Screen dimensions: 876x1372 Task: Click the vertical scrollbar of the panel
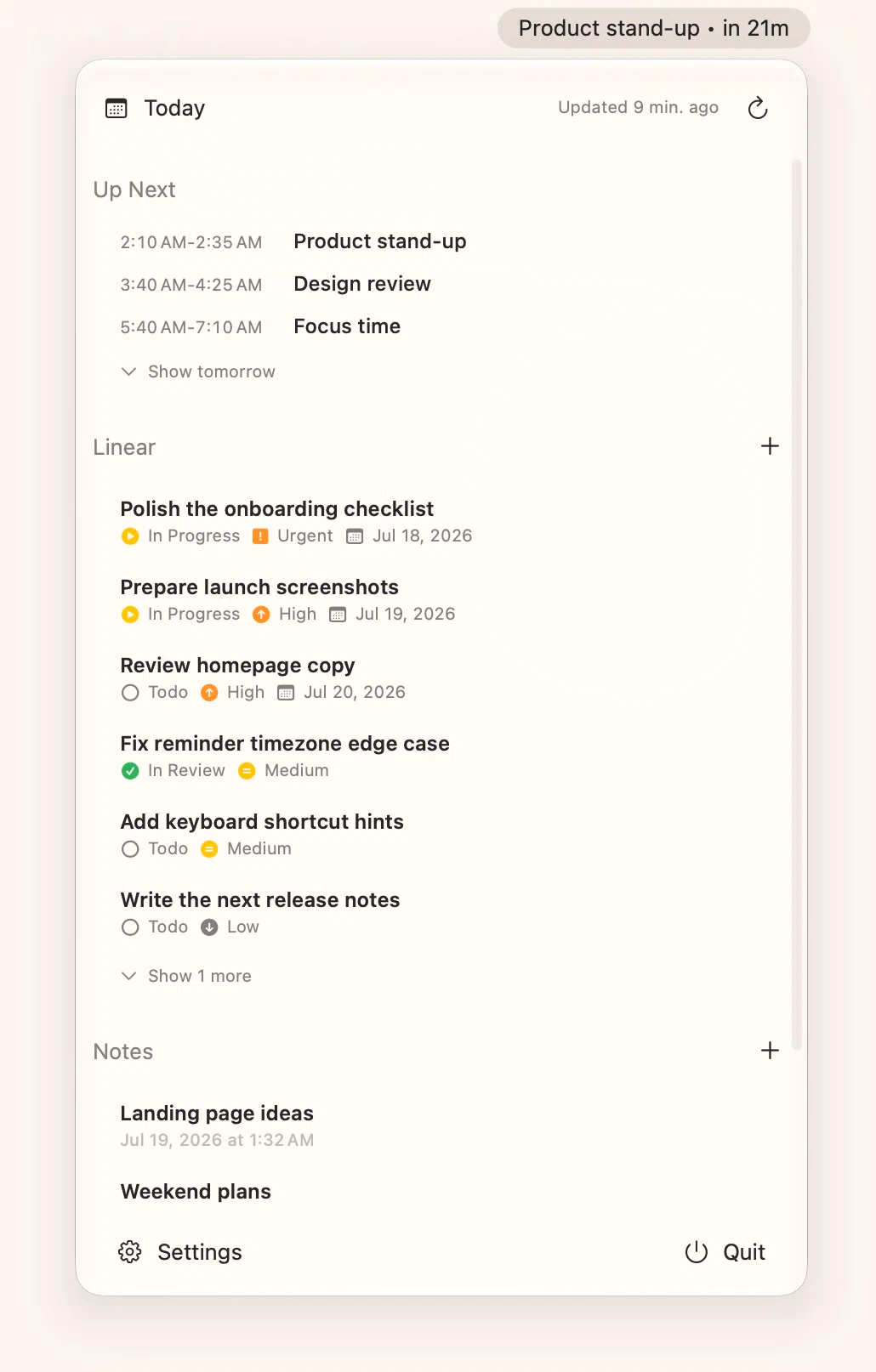point(797,604)
